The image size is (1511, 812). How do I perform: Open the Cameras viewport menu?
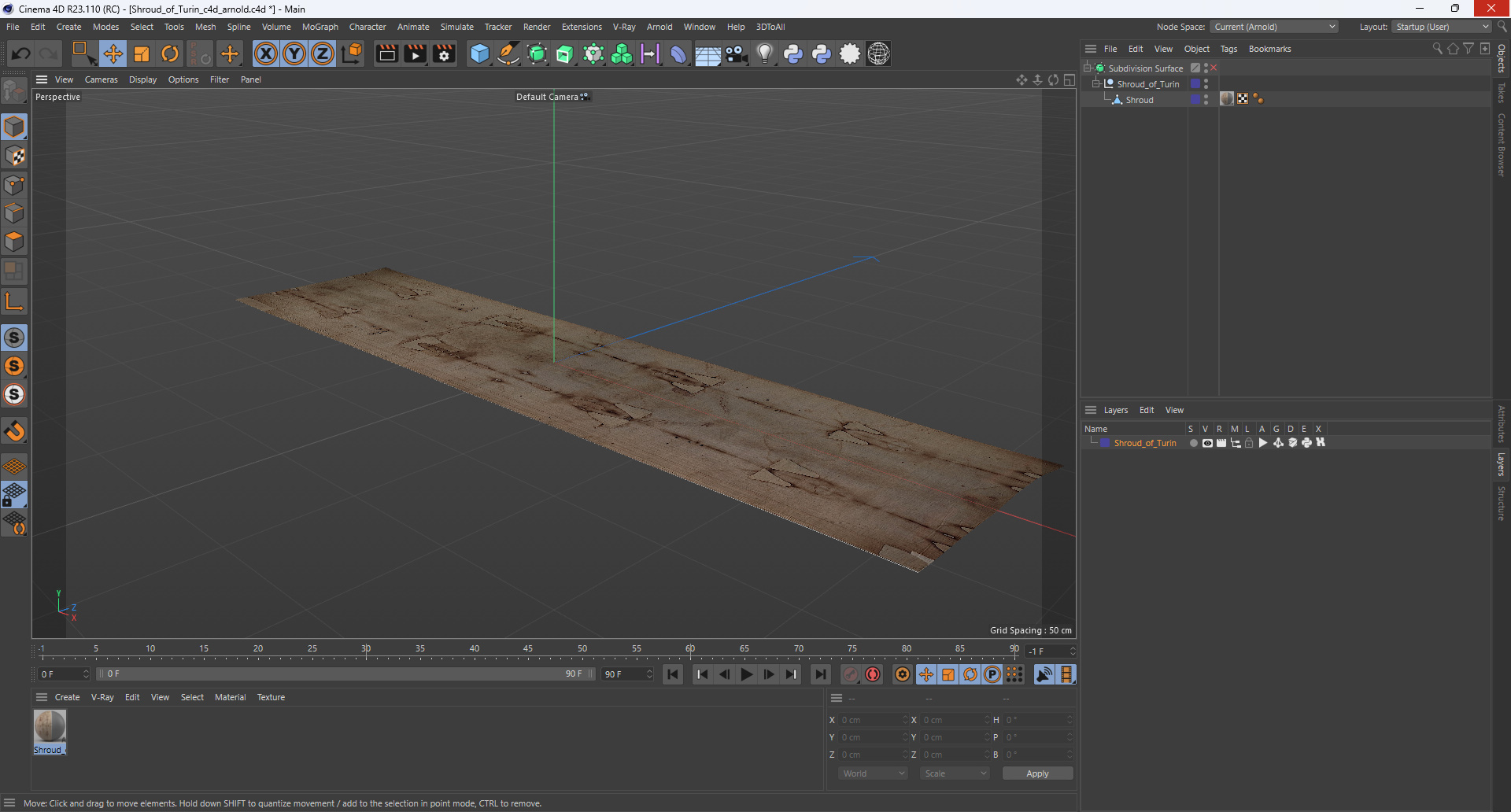click(x=101, y=79)
